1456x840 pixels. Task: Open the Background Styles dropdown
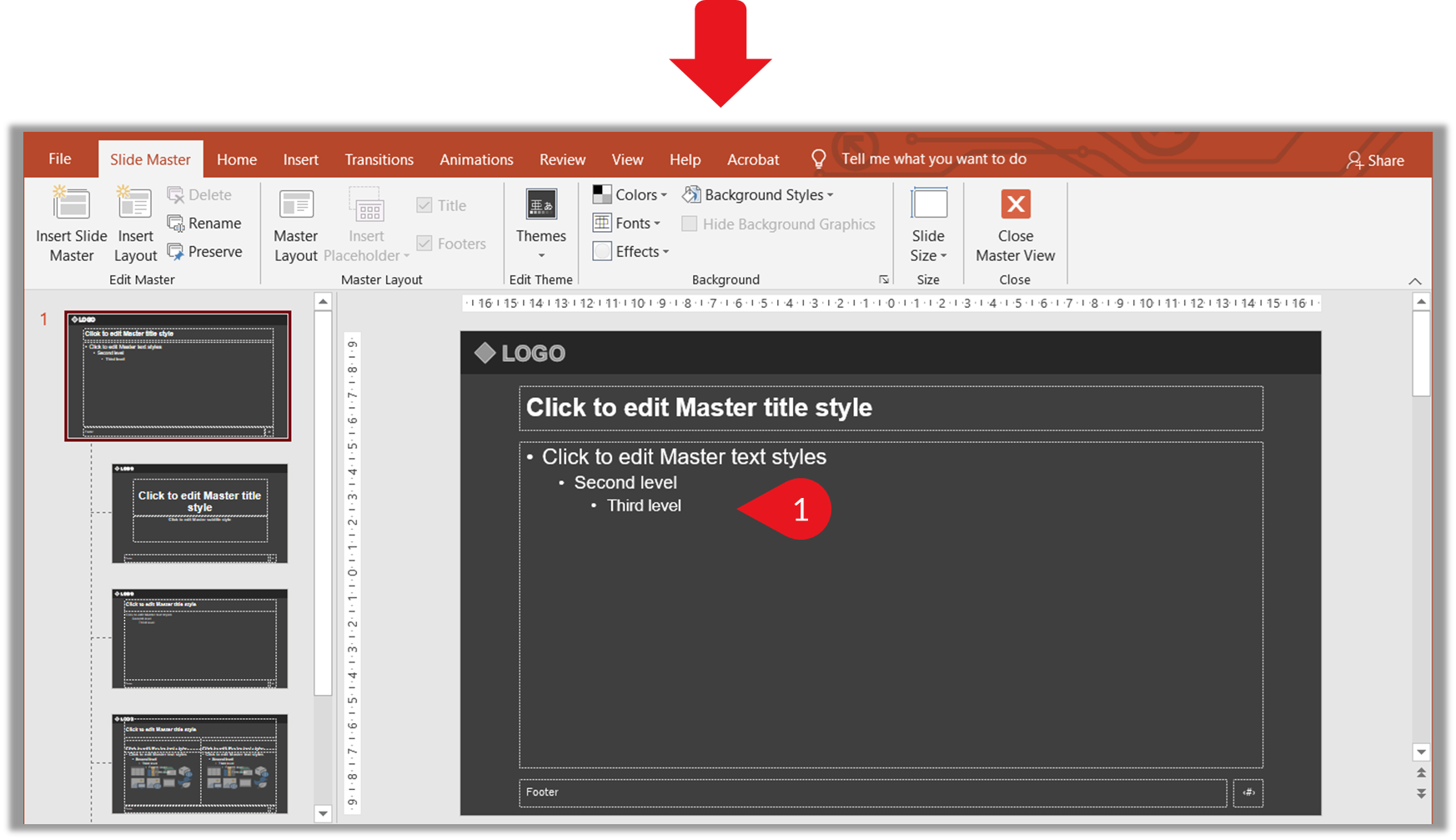[758, 195]
